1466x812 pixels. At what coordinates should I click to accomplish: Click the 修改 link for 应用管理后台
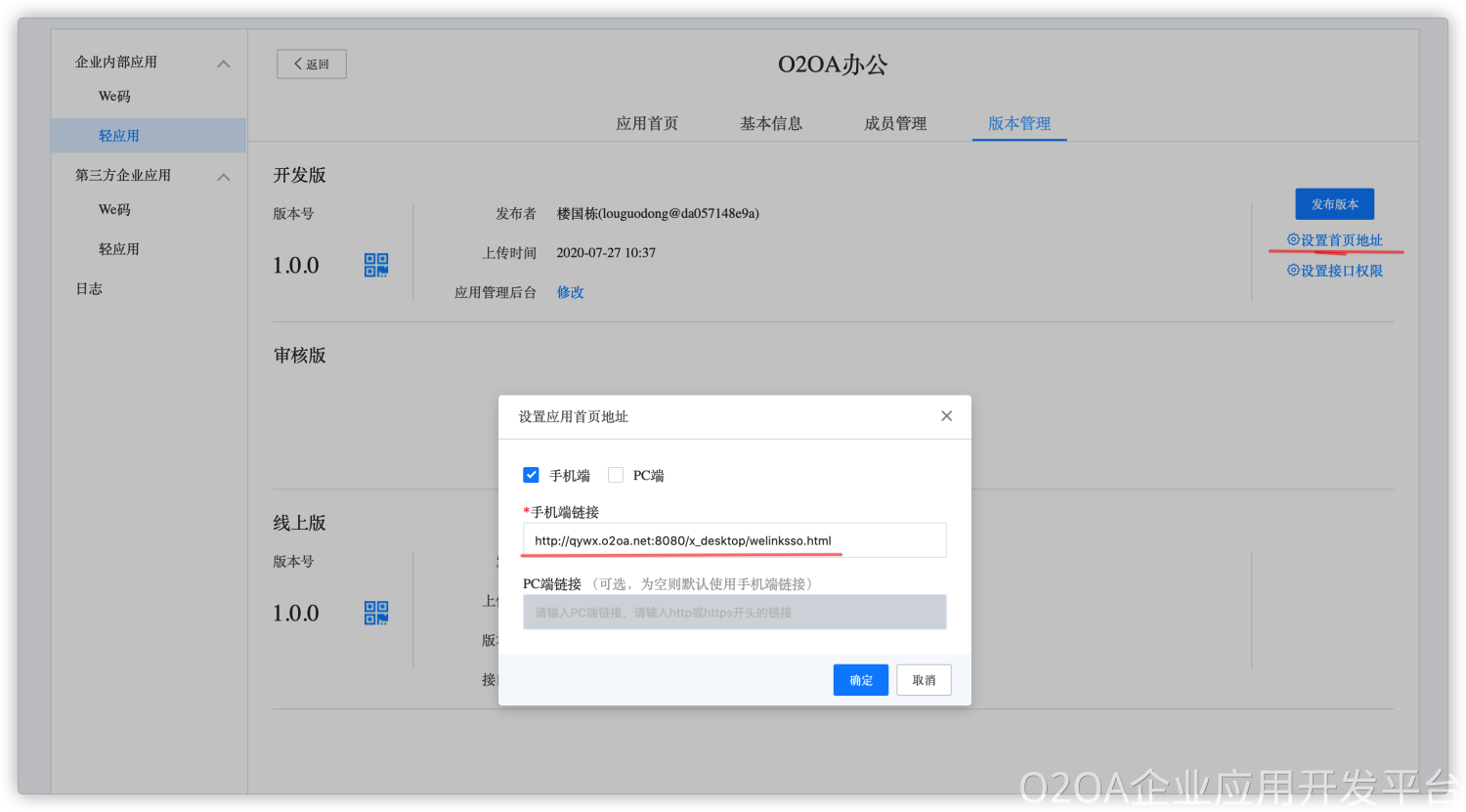pyautogui.click(x=570, y=292)
